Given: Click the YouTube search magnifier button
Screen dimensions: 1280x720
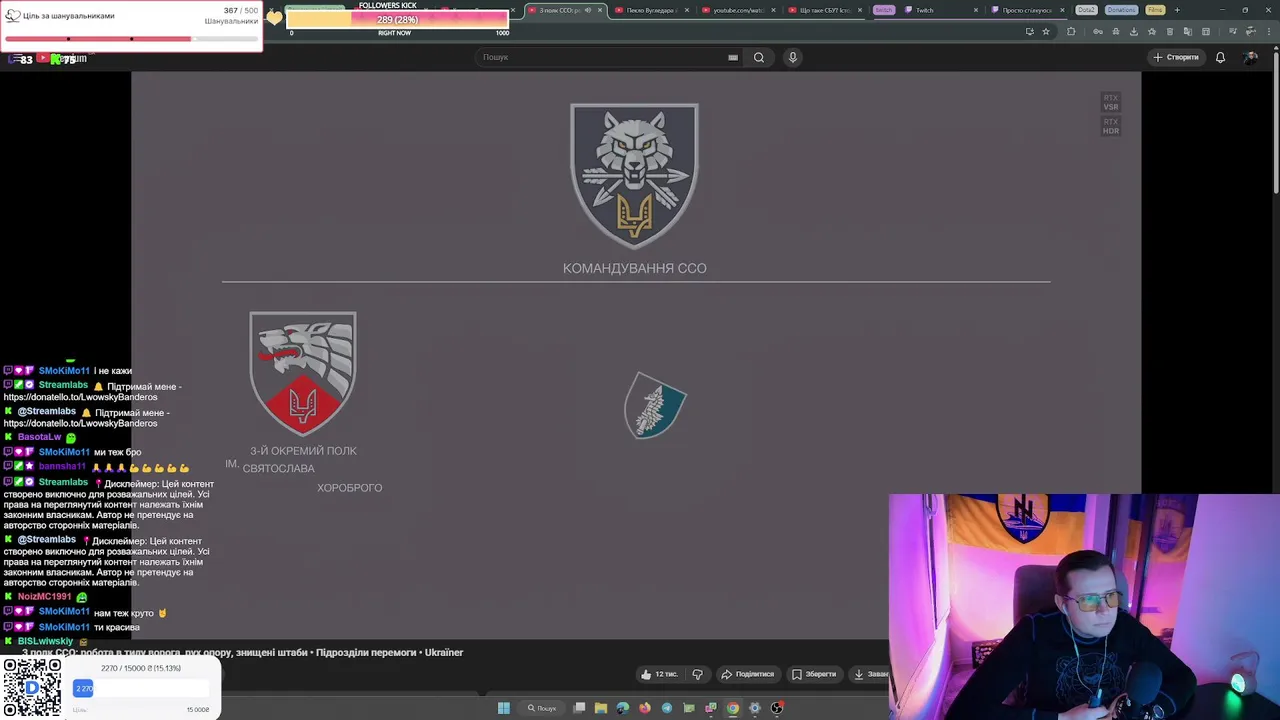Looking at the screenshot, I should coord(759,57).
